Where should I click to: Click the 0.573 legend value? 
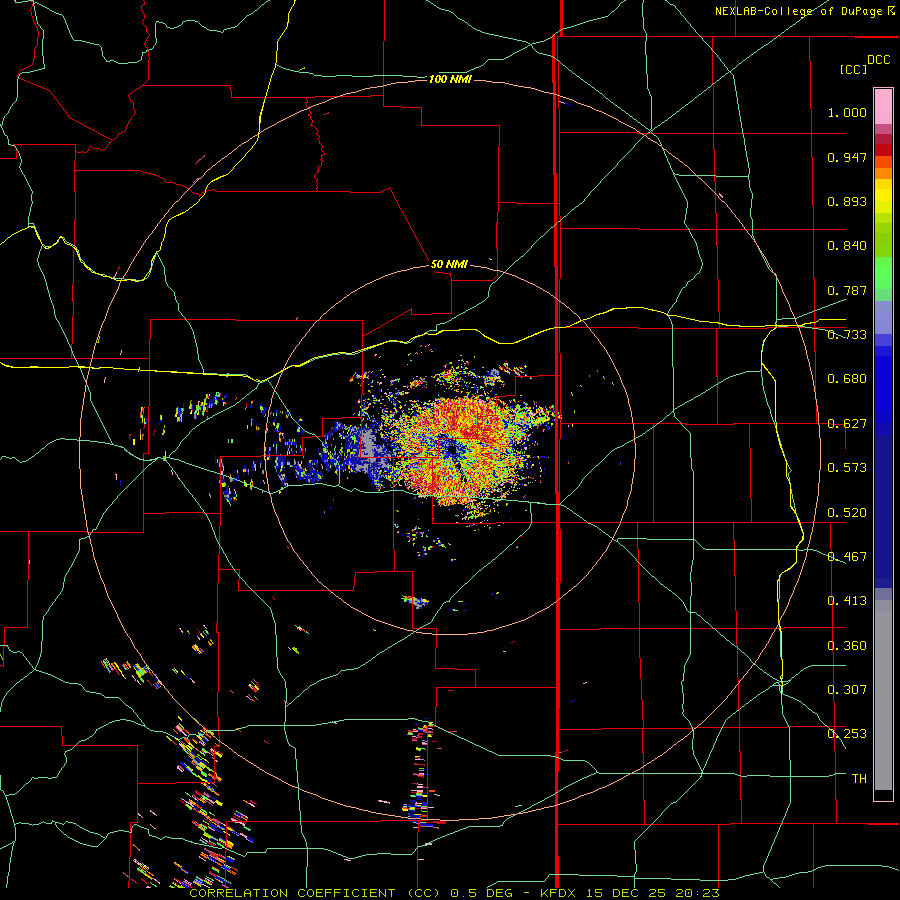[x=847, y=468]
